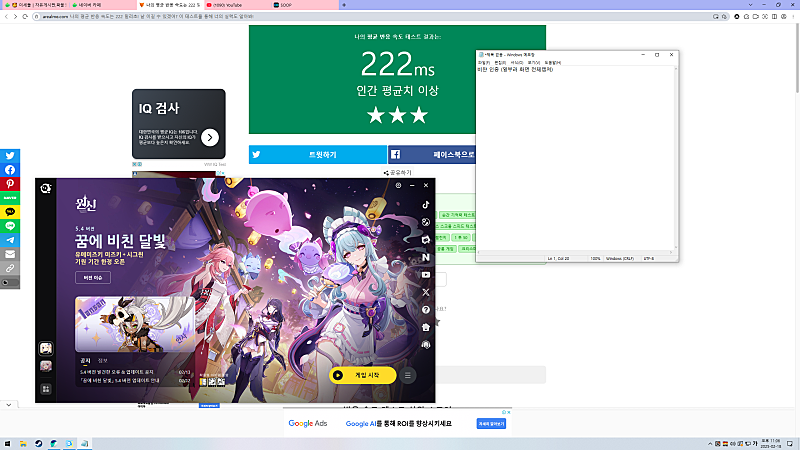Image resolution: width=800 pixels, height=450 pixels.
Task: Open the 파일 menu in Notepad
Action: 483,63
